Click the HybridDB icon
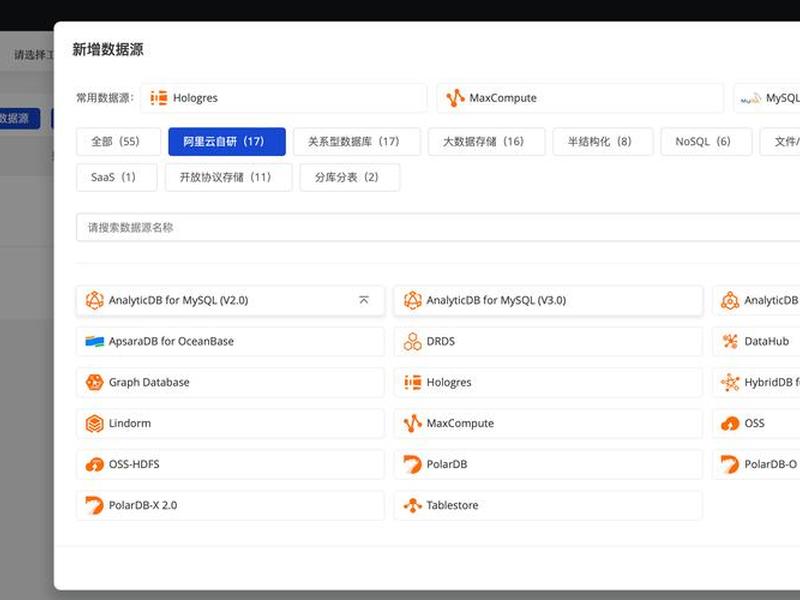Image resolution: width=800 pixels, height=600 pixels. (730, 382)
